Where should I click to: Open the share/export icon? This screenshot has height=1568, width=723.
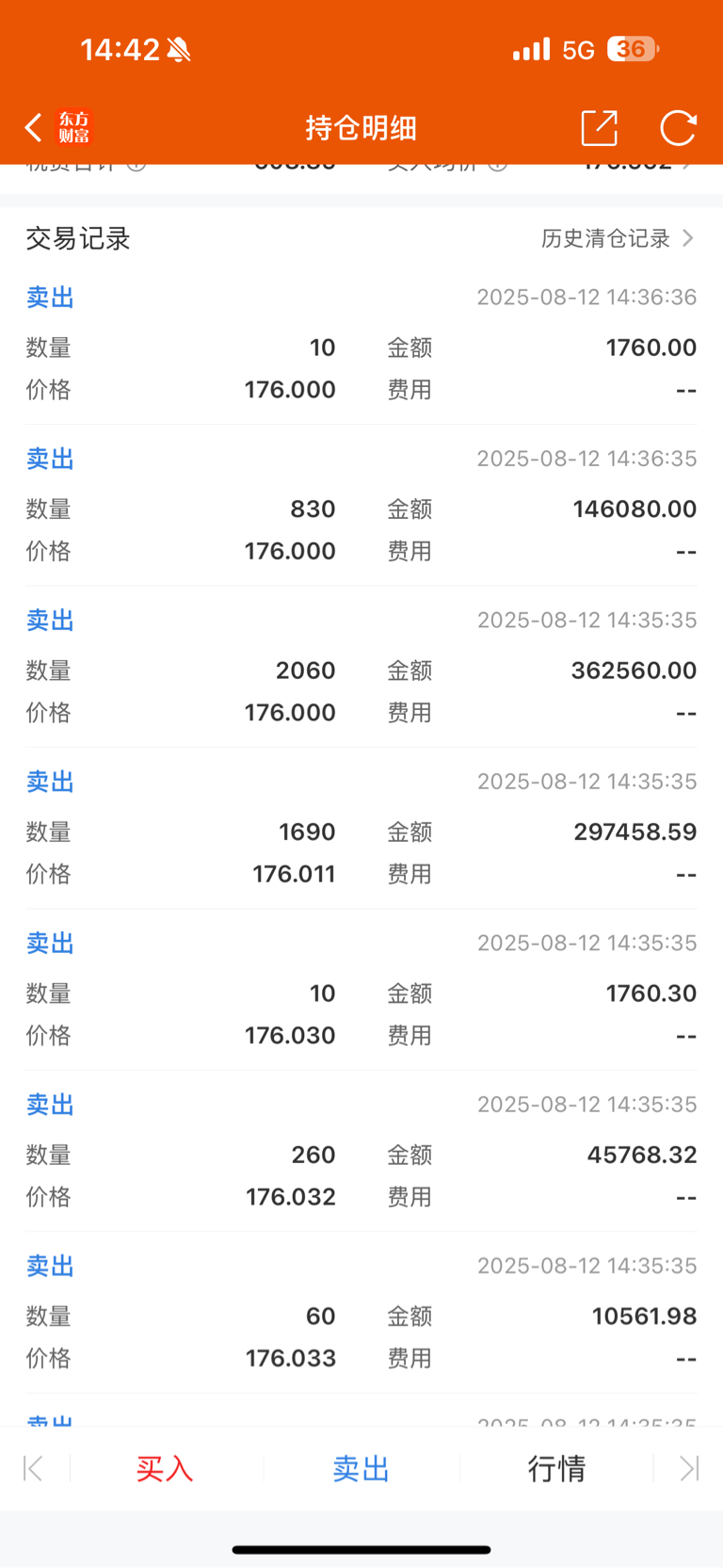point(599,127)
